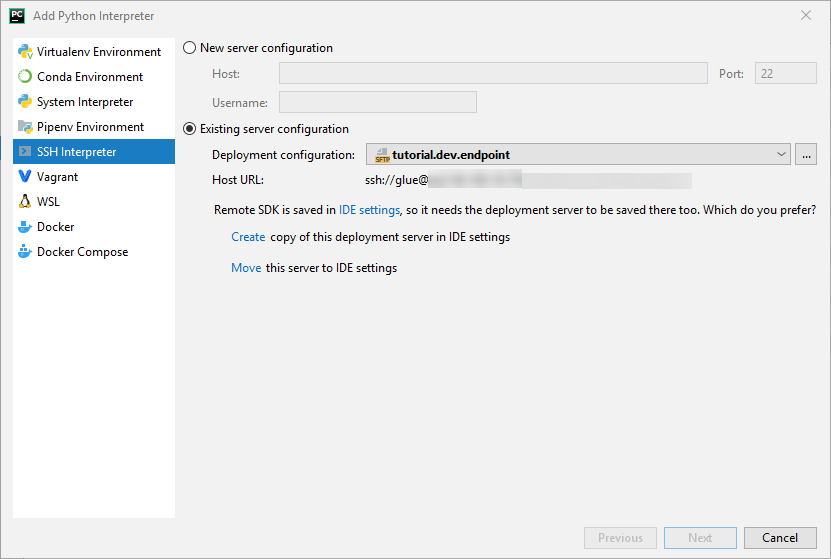This screenshot has width=831, height=559.
Task: Click the dropdown arrow beside tutorial.dev.endpoint
Action: tap(781, 155)
